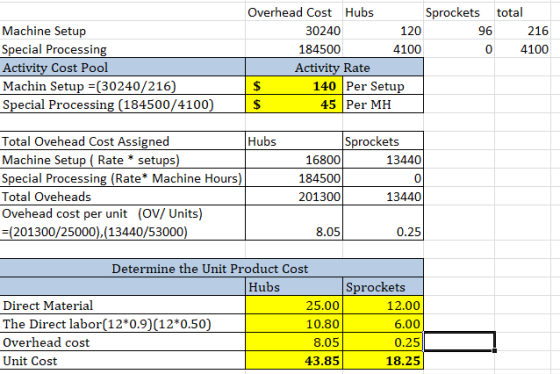Click the currently active empty selected cell
The width and height of the screenshot is (560, 374).
459,341
